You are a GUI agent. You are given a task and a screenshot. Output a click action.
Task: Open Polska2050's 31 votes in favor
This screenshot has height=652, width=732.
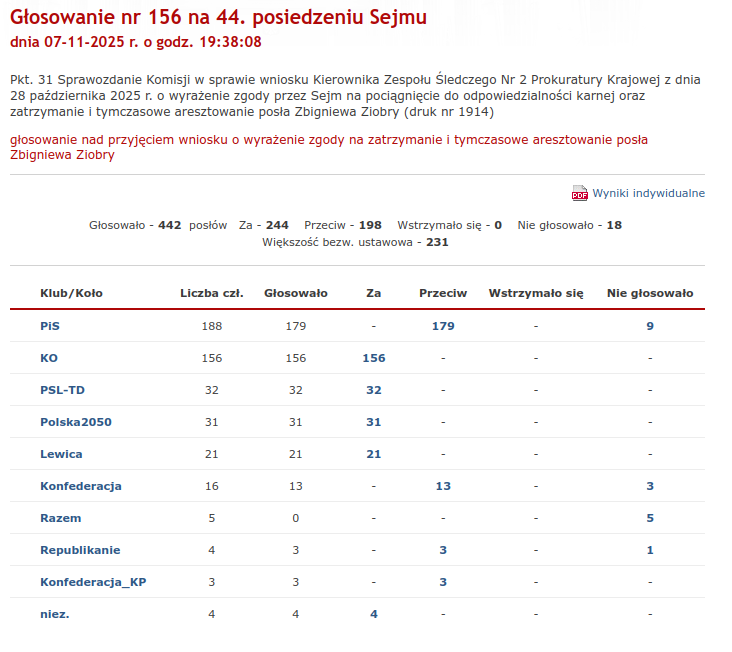pyautogui.click(x=374, y=422)
